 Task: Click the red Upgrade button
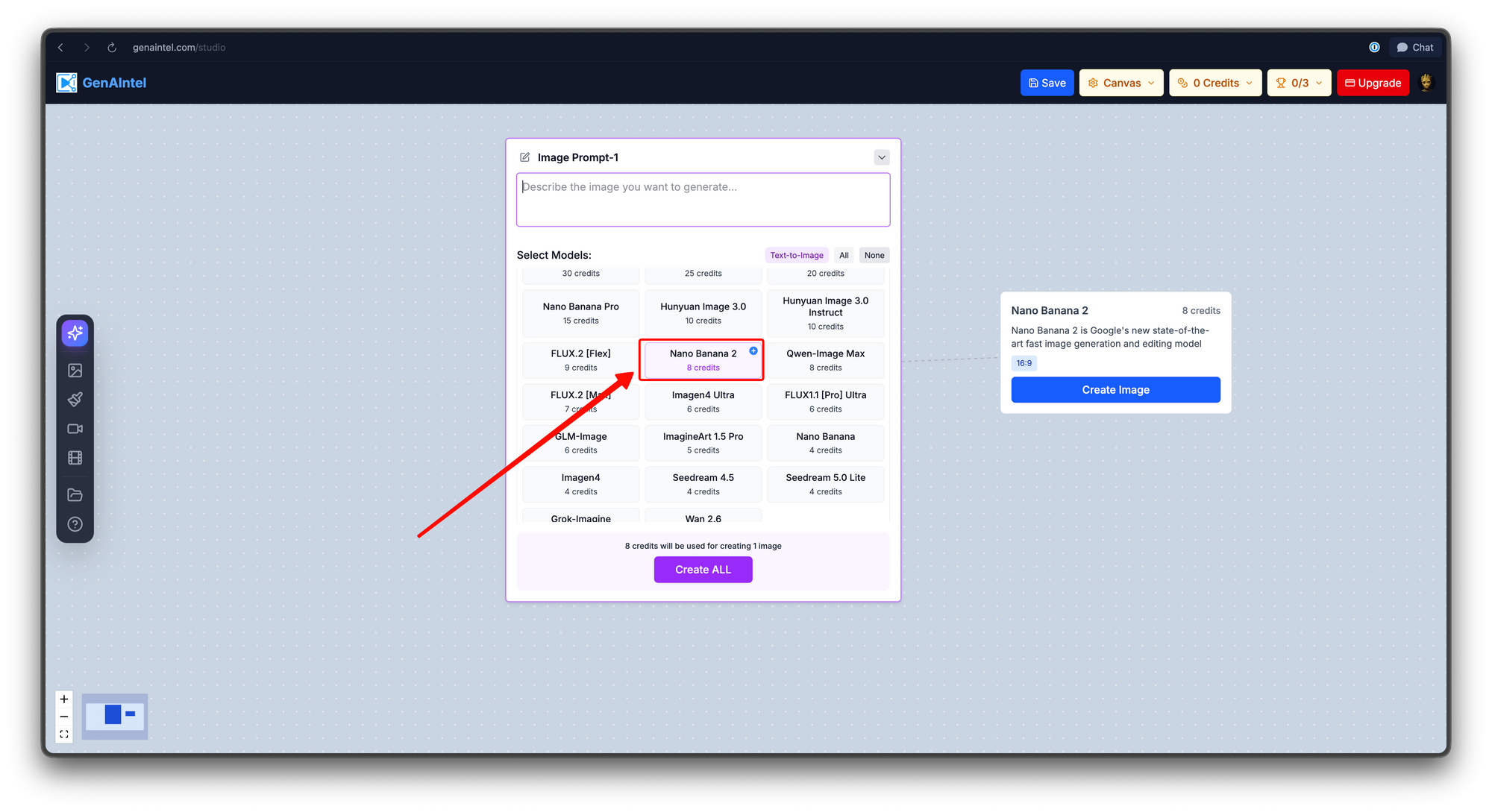[x=1373, y=83]
